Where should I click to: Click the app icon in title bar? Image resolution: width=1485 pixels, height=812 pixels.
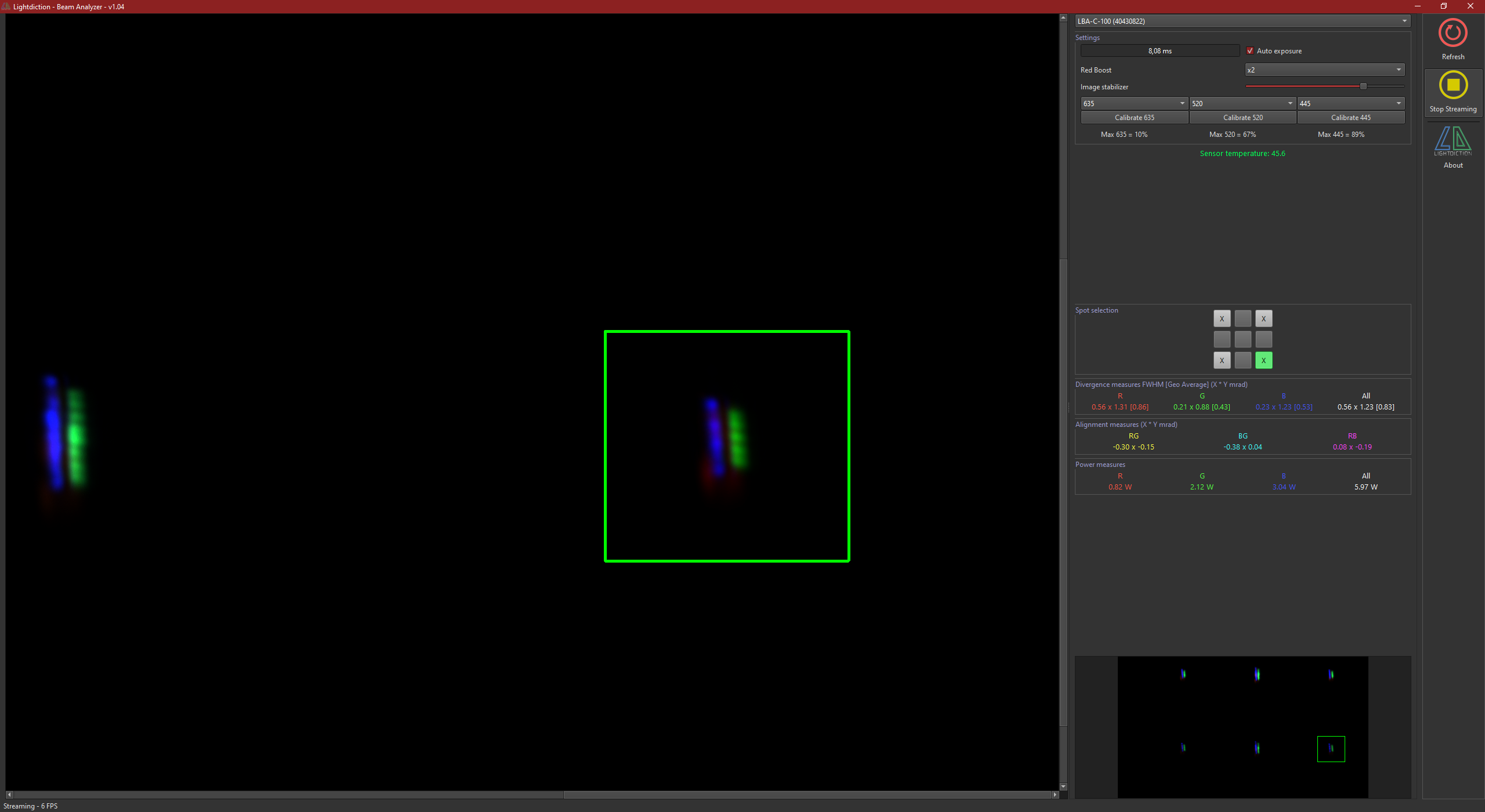click(x=6, y=6)
